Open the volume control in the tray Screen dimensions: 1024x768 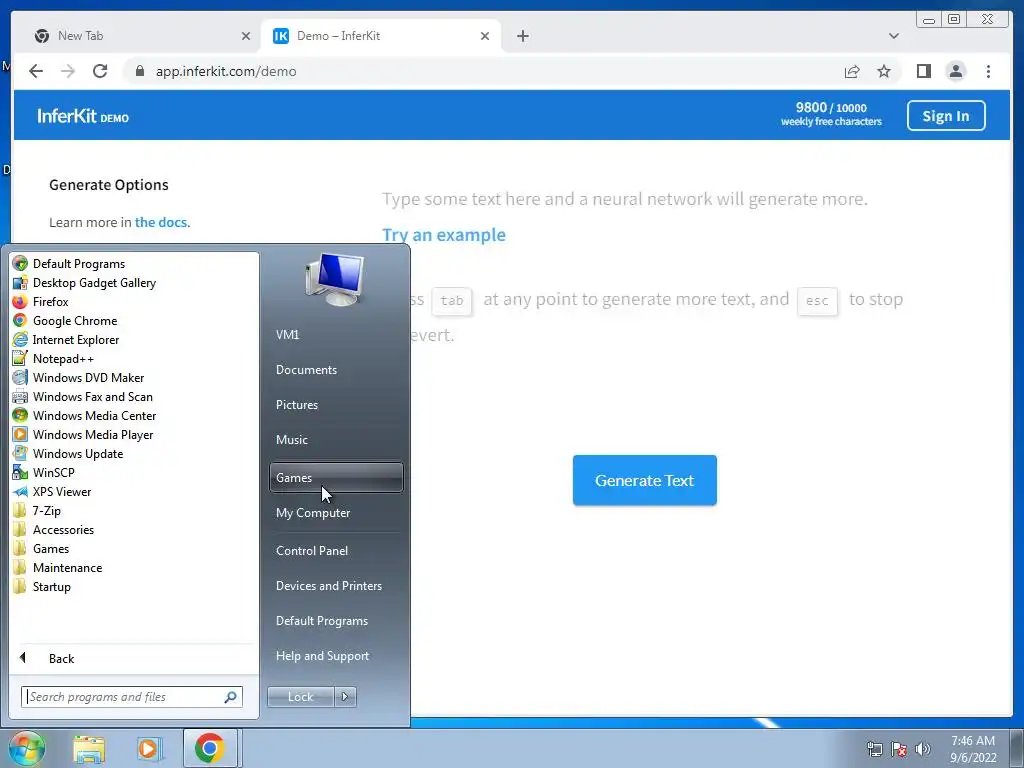point(922,749)
